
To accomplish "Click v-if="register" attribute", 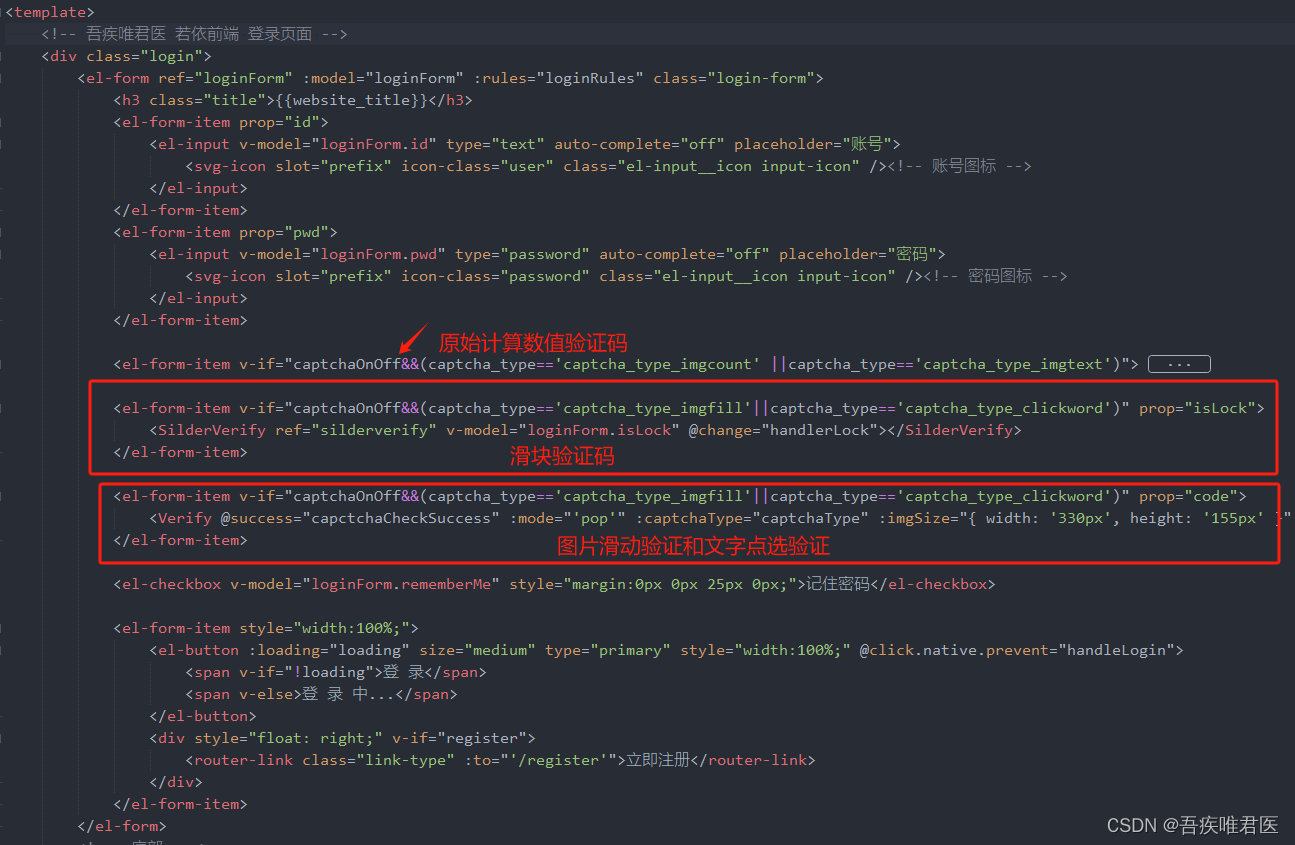I will coord(460,738).
